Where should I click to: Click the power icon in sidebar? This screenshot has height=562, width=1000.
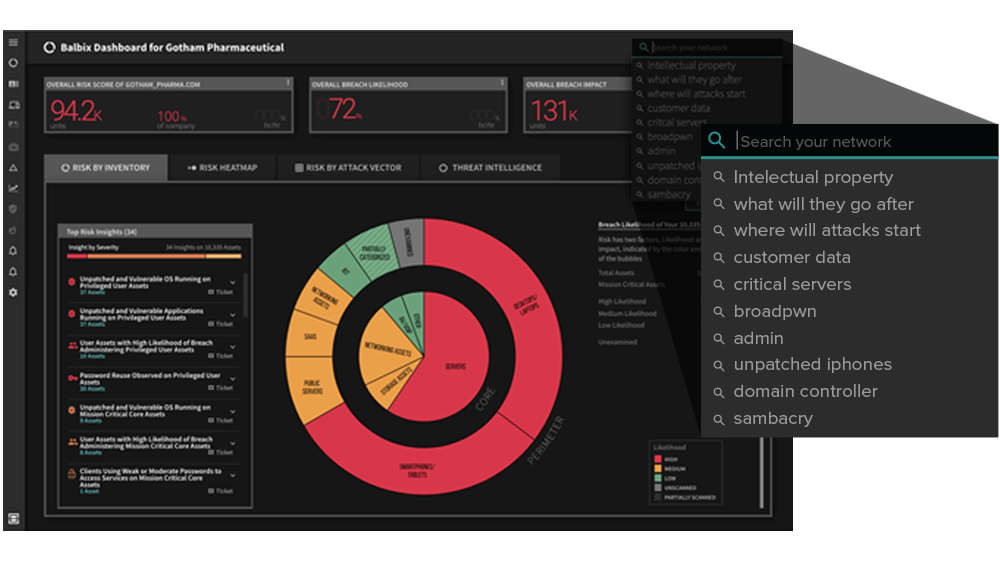click(x=13, y=230)
